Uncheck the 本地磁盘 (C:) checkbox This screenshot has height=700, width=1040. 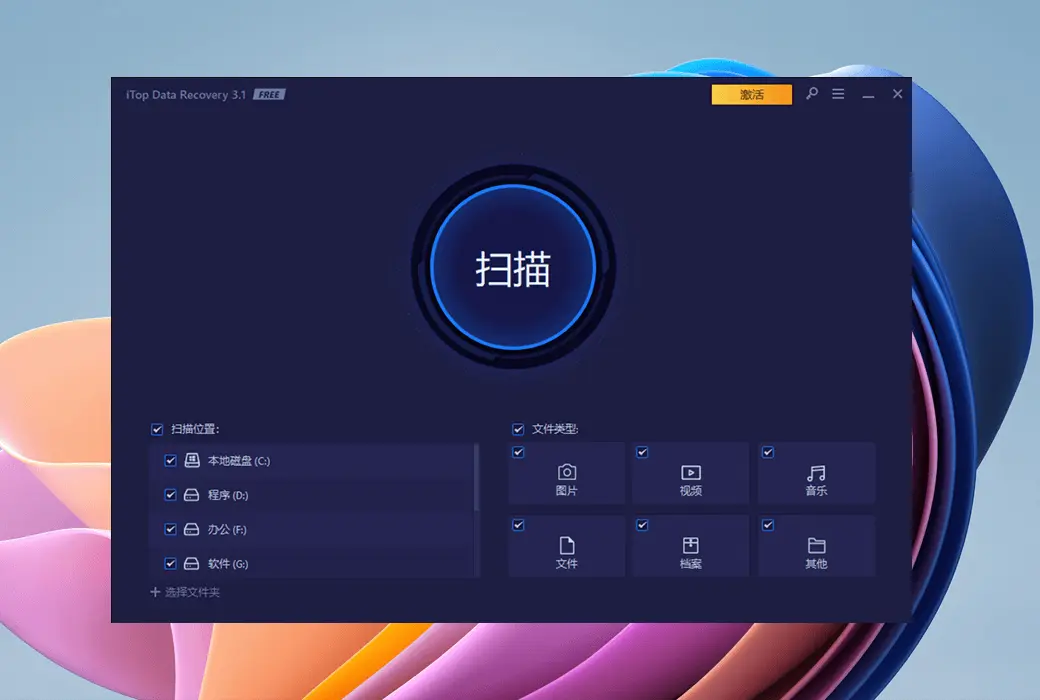[170, 460]
